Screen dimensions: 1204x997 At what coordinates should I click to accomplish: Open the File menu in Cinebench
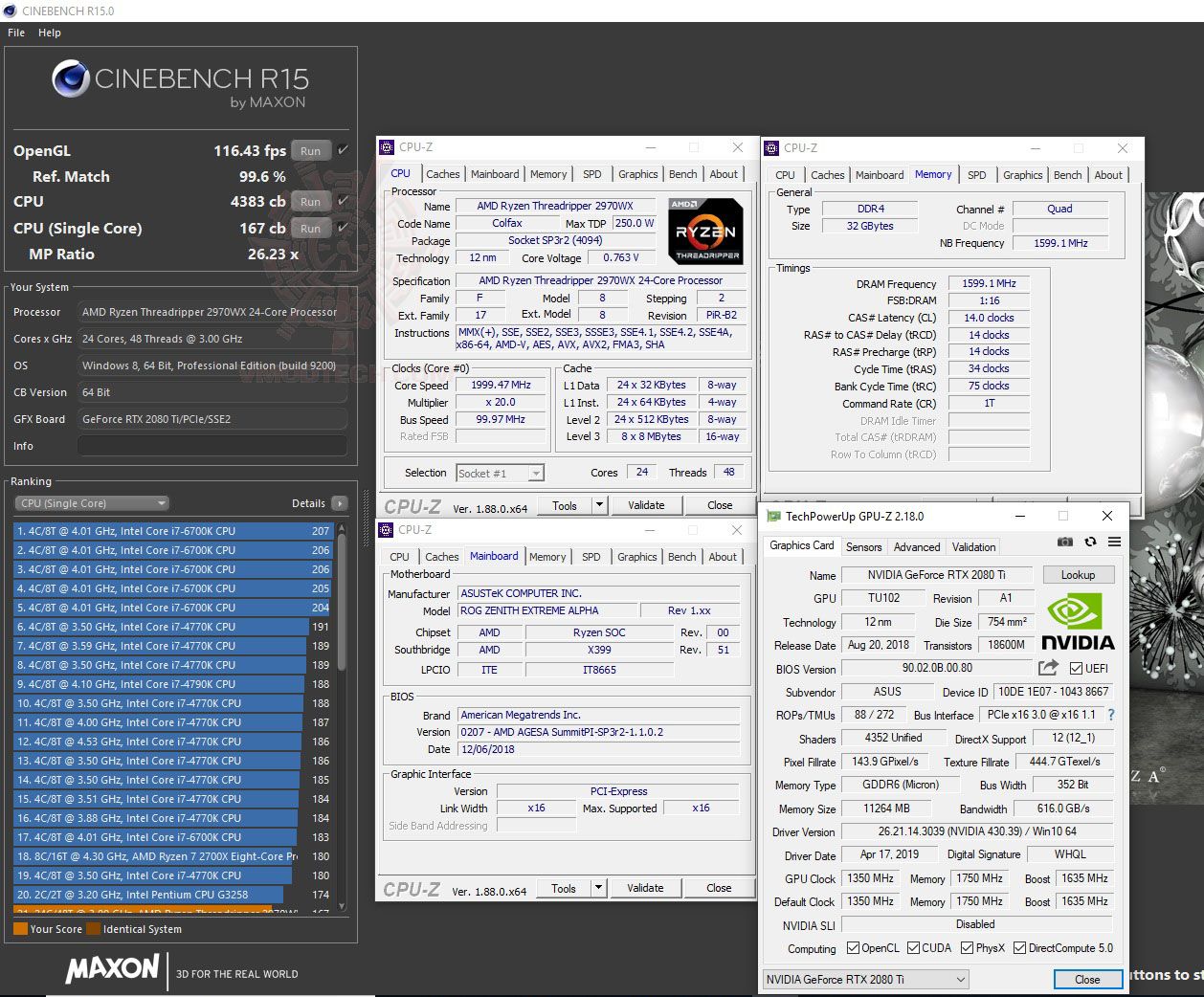pyautogui.click(x=16, y=33)
